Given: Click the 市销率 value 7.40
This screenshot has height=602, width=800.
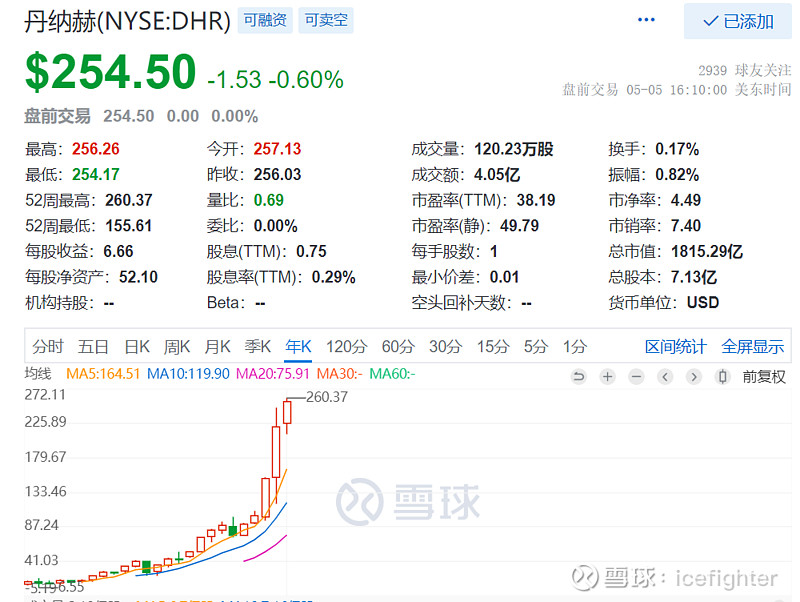Looking at the screenshot, I should point(686,225).
